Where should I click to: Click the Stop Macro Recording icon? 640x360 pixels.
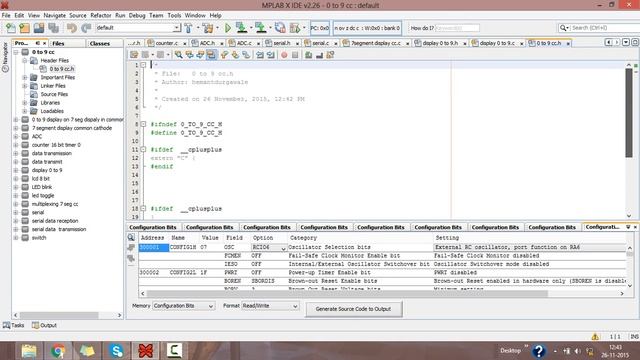[295, 55]
